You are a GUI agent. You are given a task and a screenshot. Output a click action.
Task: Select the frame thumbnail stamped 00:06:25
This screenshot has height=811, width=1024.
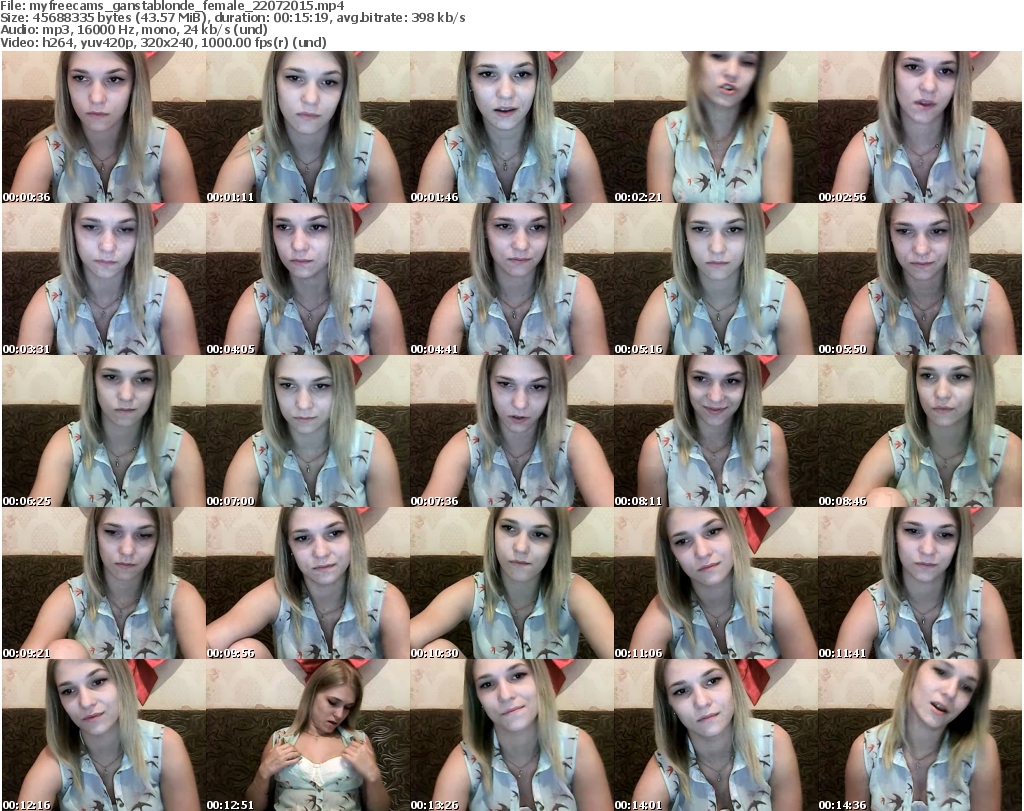tap(103, 431)
